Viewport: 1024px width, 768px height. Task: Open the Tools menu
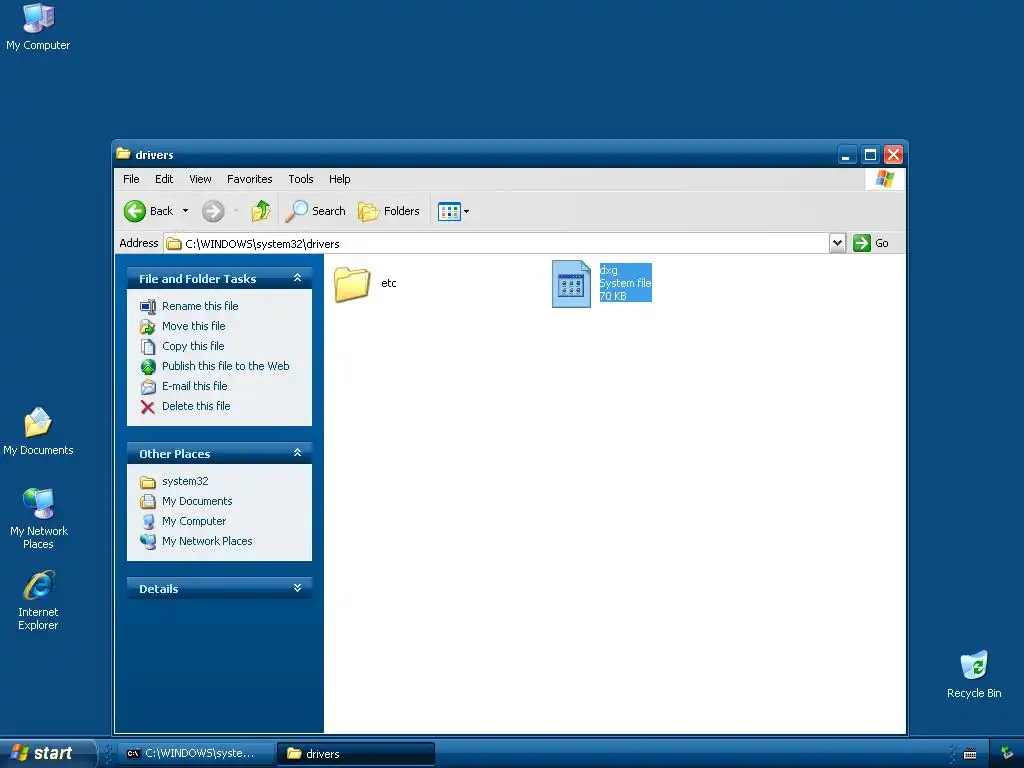(x=300, y=179)
